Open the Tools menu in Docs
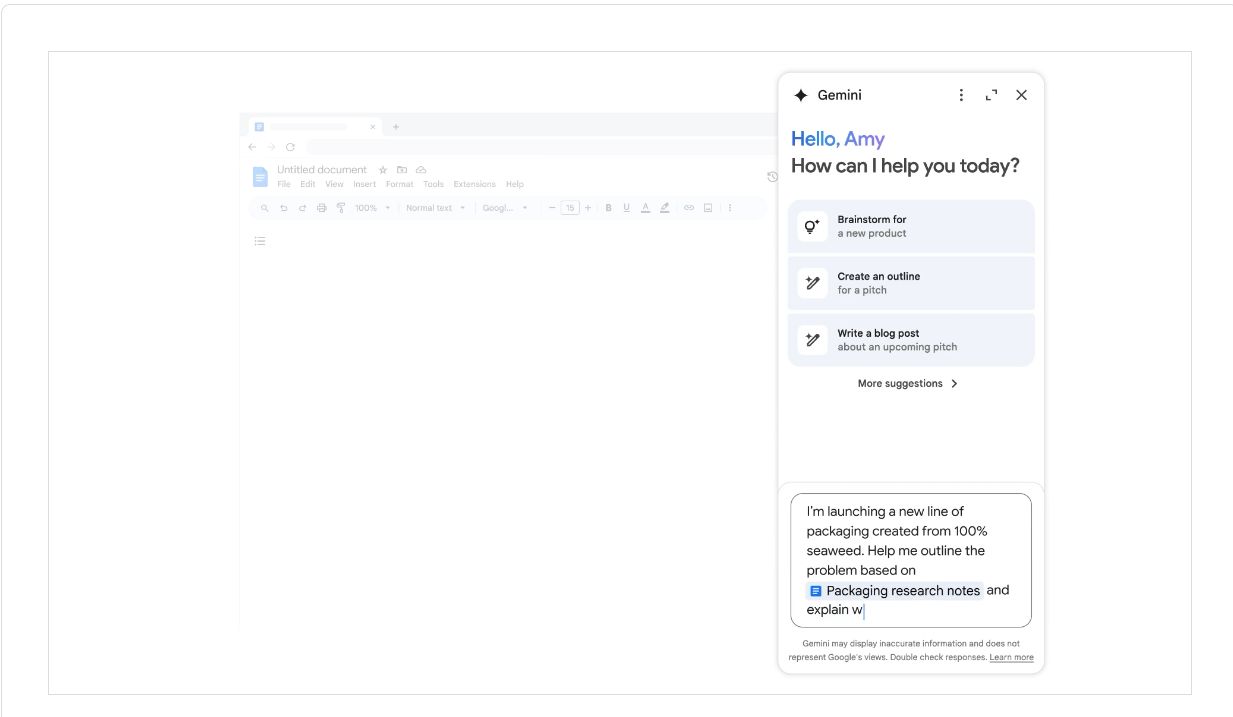 pyautogui.click(x=433, y=184)
